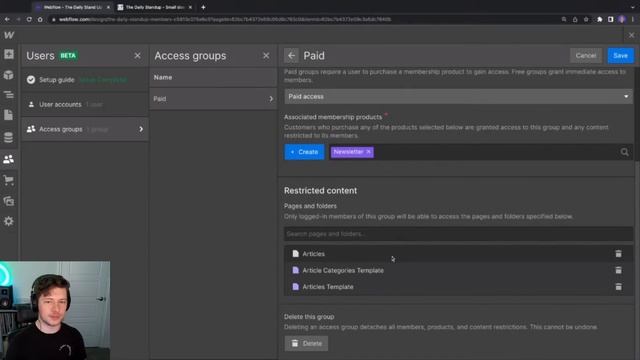Go back from Paid group

coord(291,56)
